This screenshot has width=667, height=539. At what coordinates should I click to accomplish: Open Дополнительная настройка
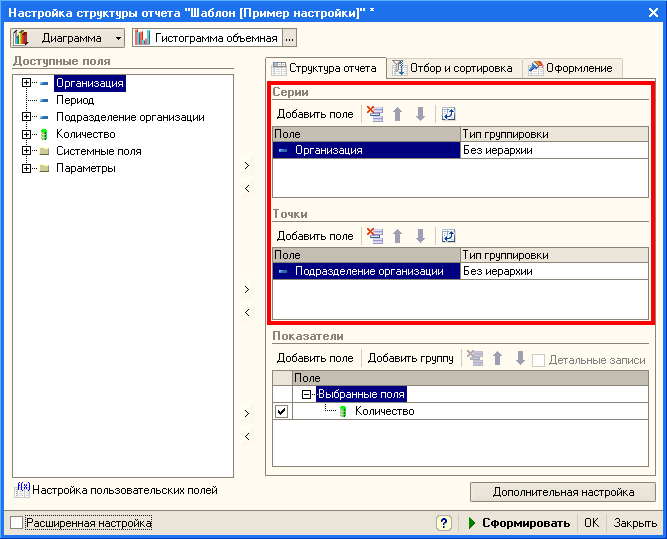click(x=563, y=492)
